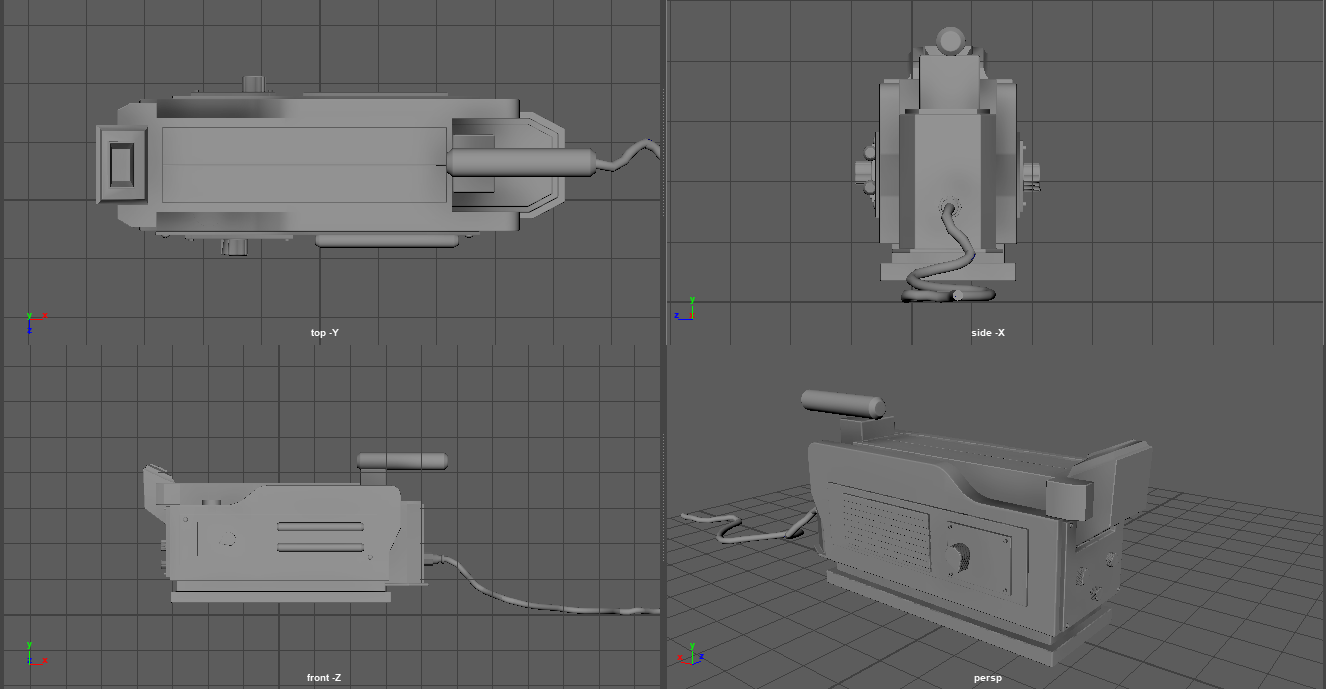This screenshot has width=1326, height=689.
Task: Select the upper vent slot in the front view
Action: [x=320, y=526]
